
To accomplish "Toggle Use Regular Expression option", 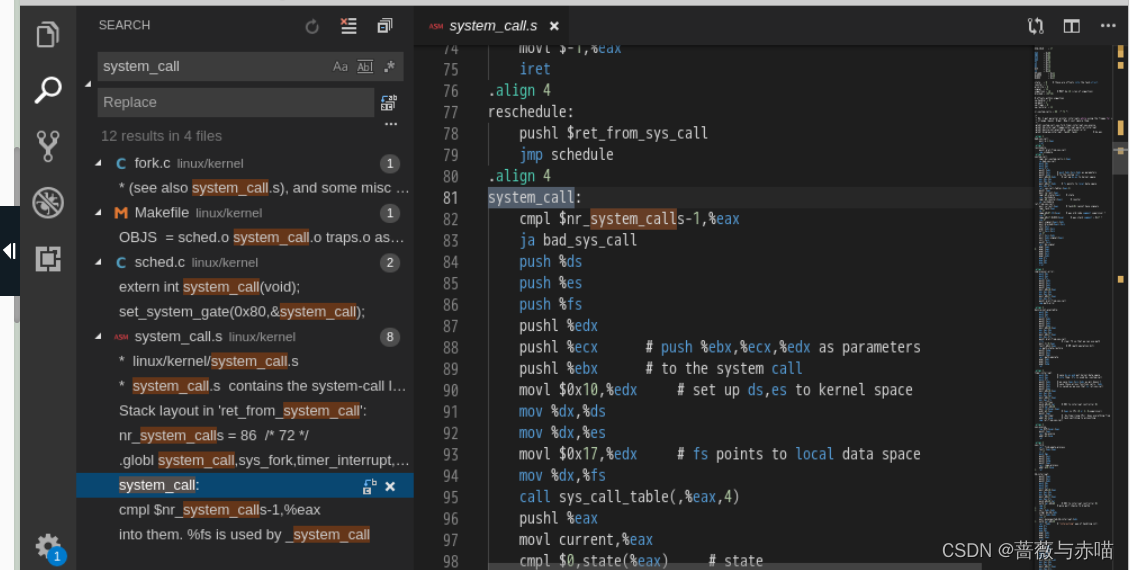I will coord(390,67).
